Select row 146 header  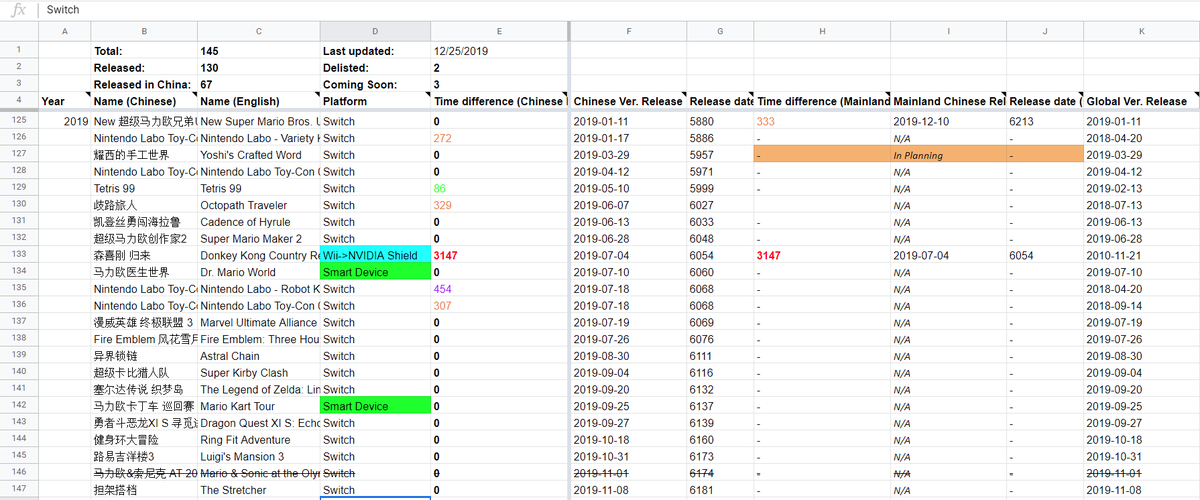pyautogui.click(x=19, y=473)
